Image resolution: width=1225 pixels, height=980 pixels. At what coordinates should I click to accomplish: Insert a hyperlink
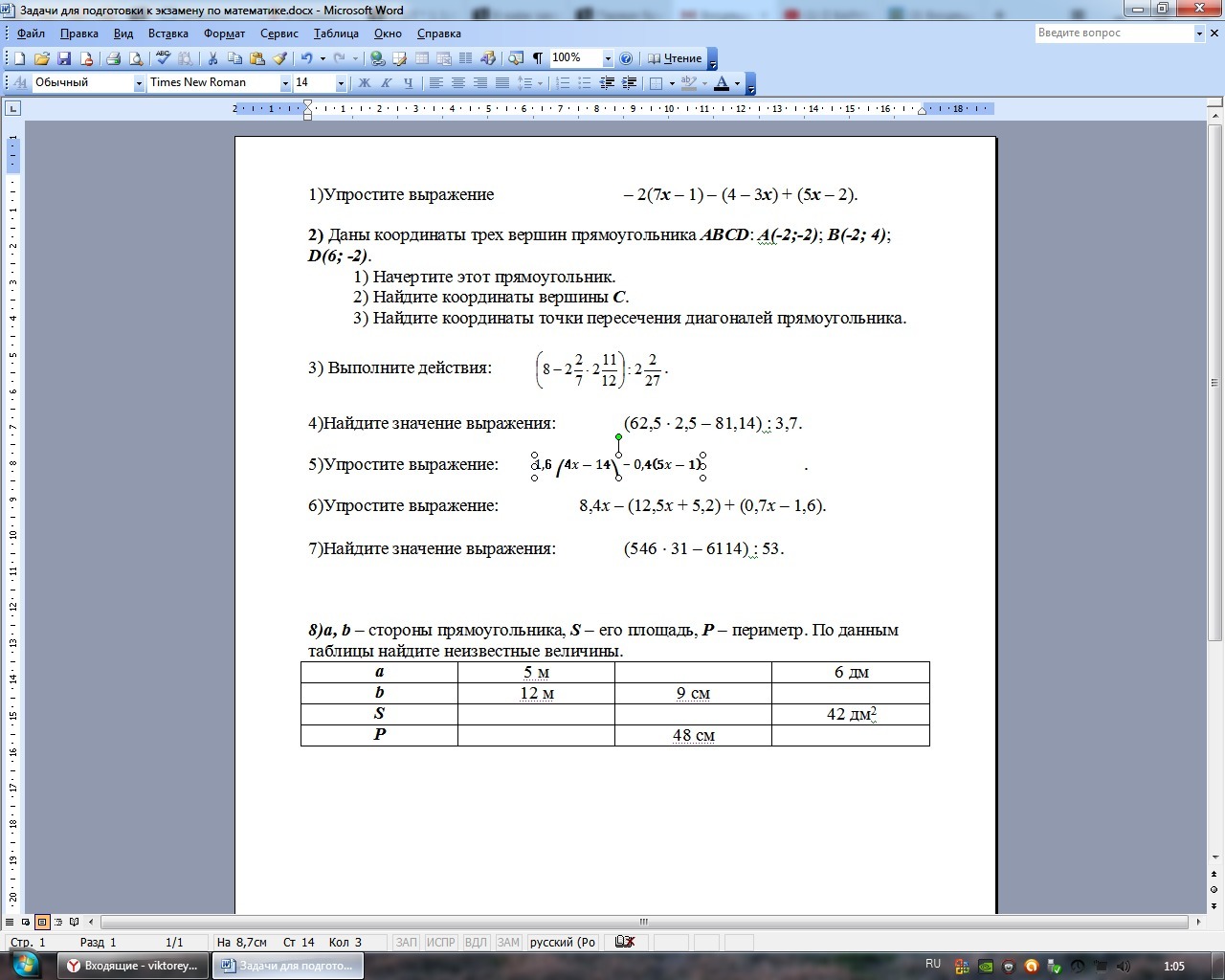point(377,58)
